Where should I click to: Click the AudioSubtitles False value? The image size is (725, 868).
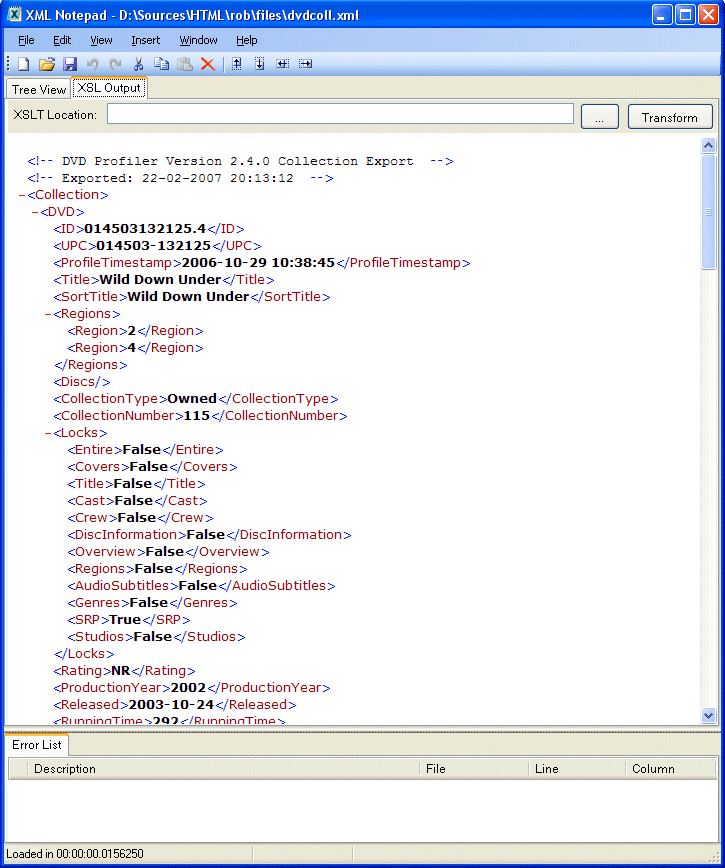[x=198, y=586]
